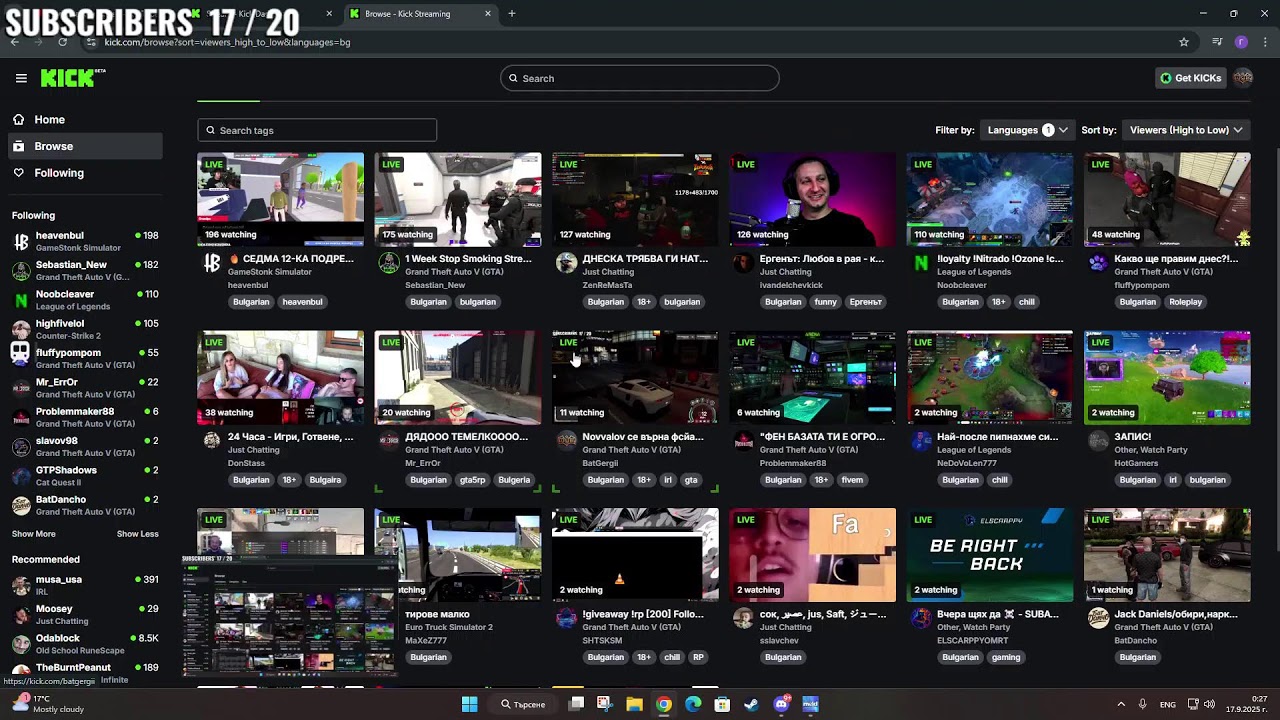Click the gta5rp tag on Mr_ErrOr's stream

pos(472,480)
